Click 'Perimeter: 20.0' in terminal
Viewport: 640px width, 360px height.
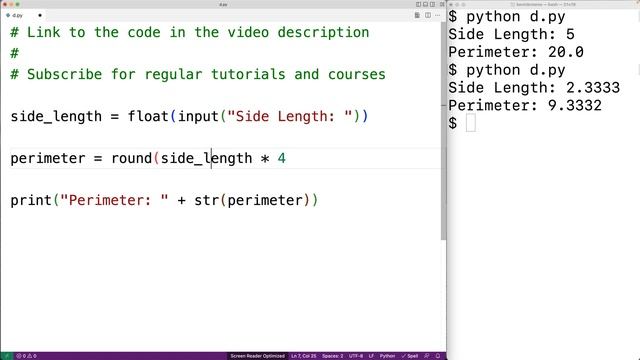516,52
